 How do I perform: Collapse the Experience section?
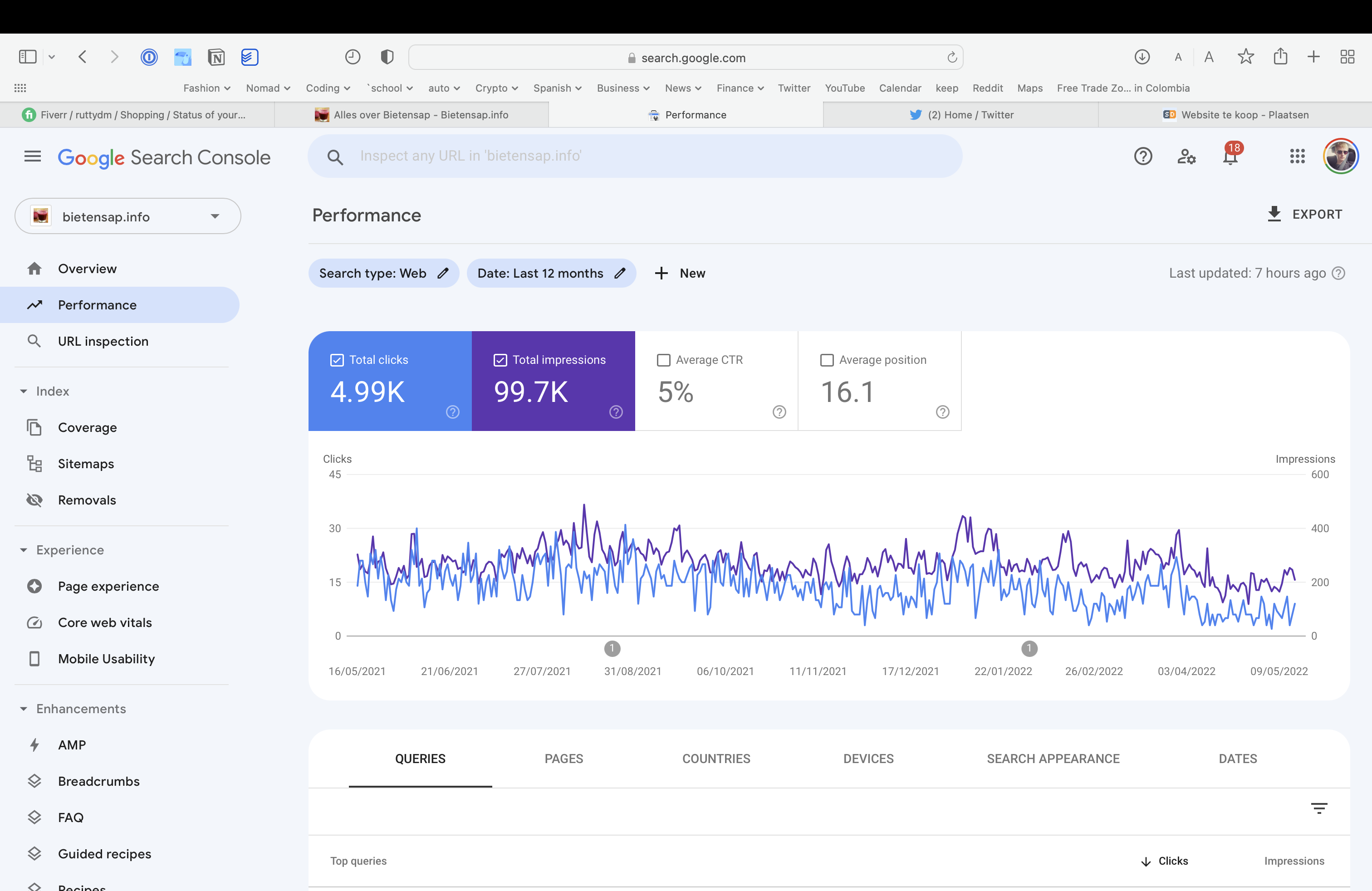pyautogui.click(x=24, y=550)
